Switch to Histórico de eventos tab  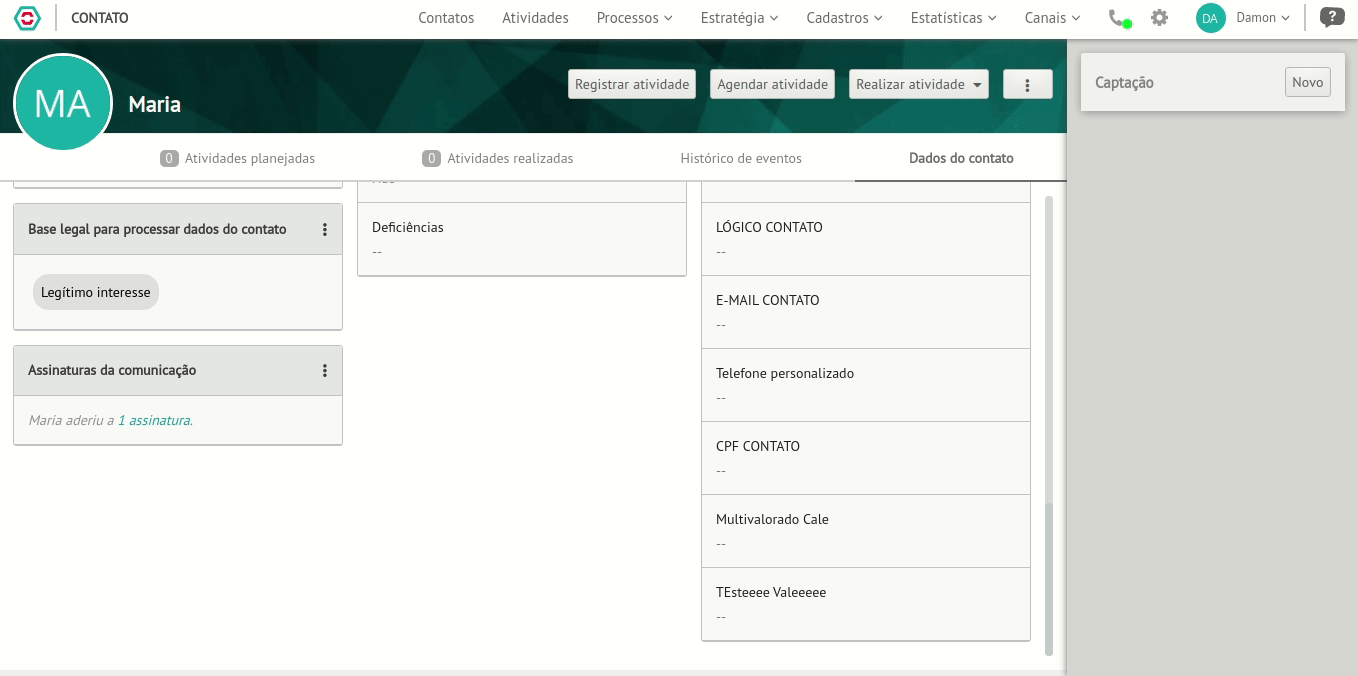click(741, 158)
